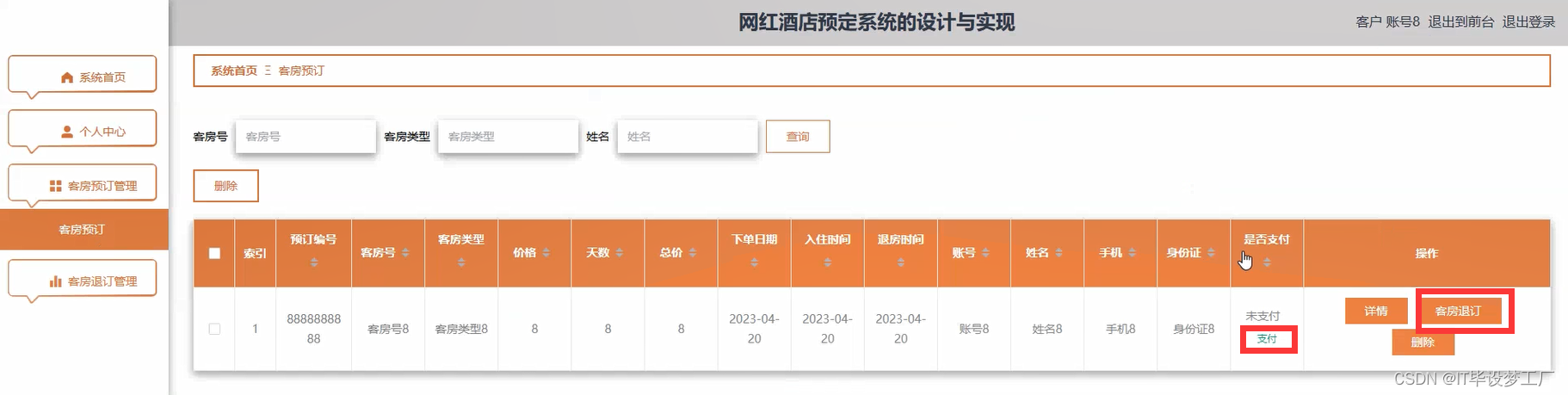
Task: Click the bar chart icon beside 客房退订管理
Action: tap(55, 281)
